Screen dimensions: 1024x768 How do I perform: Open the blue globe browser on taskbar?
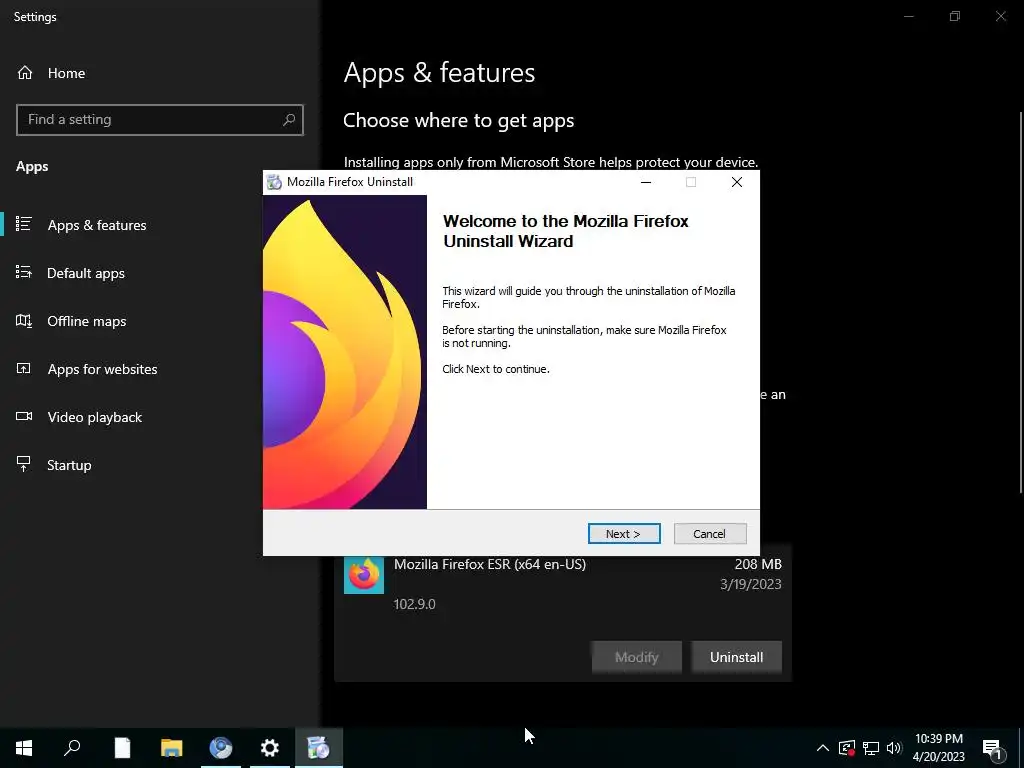coord(221,748)
